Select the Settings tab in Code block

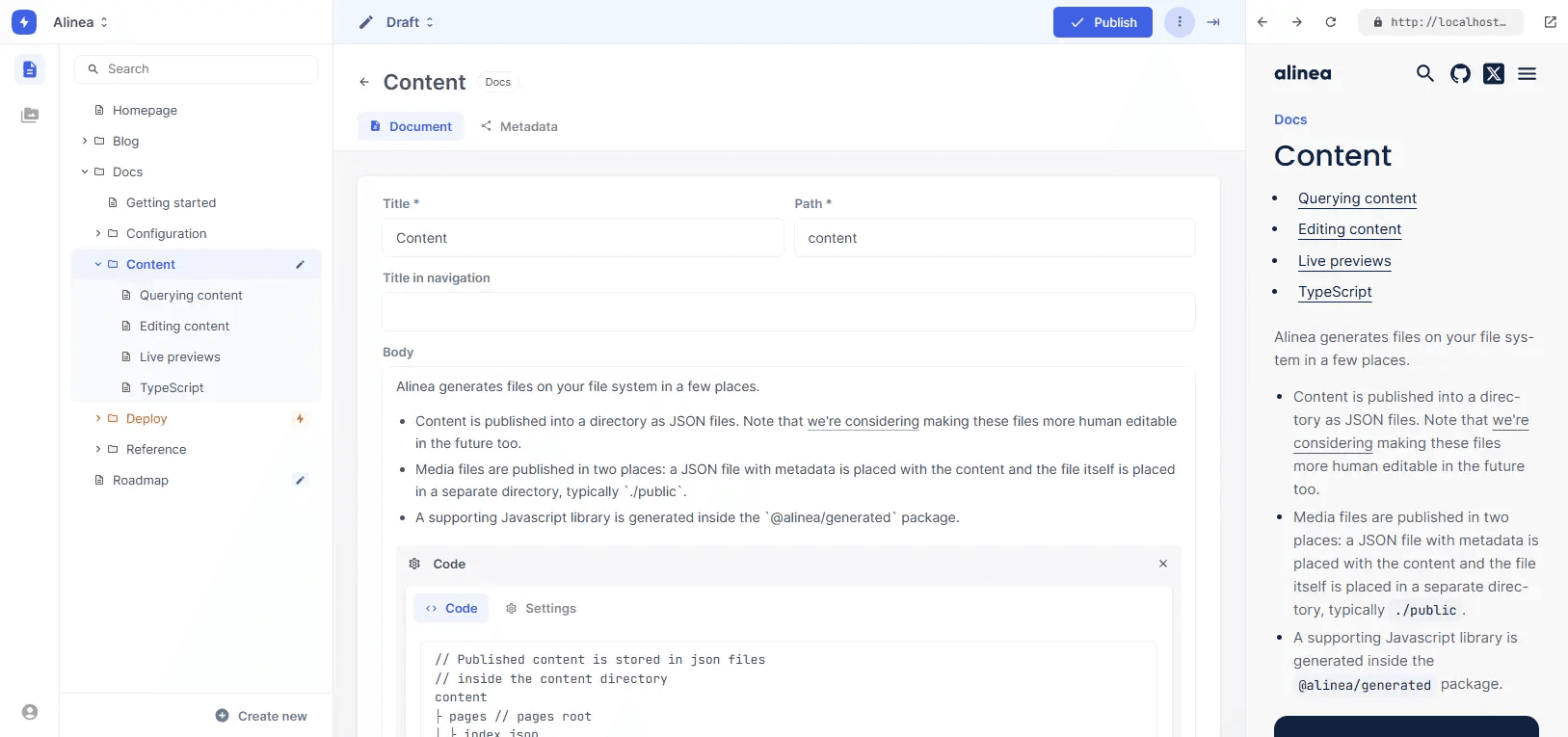541,609
